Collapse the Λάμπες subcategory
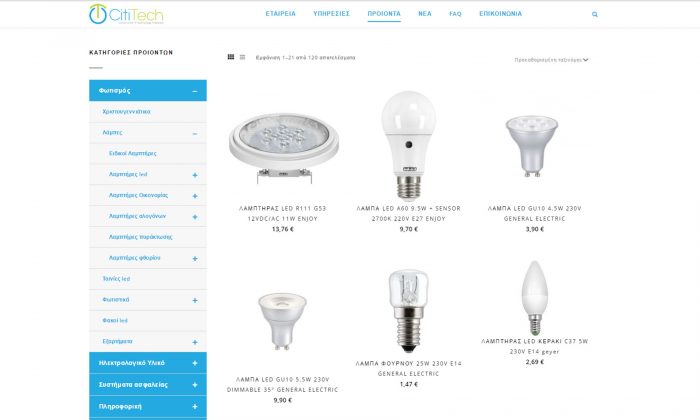The height and width of the screenshot is (420, 700). 195,133
